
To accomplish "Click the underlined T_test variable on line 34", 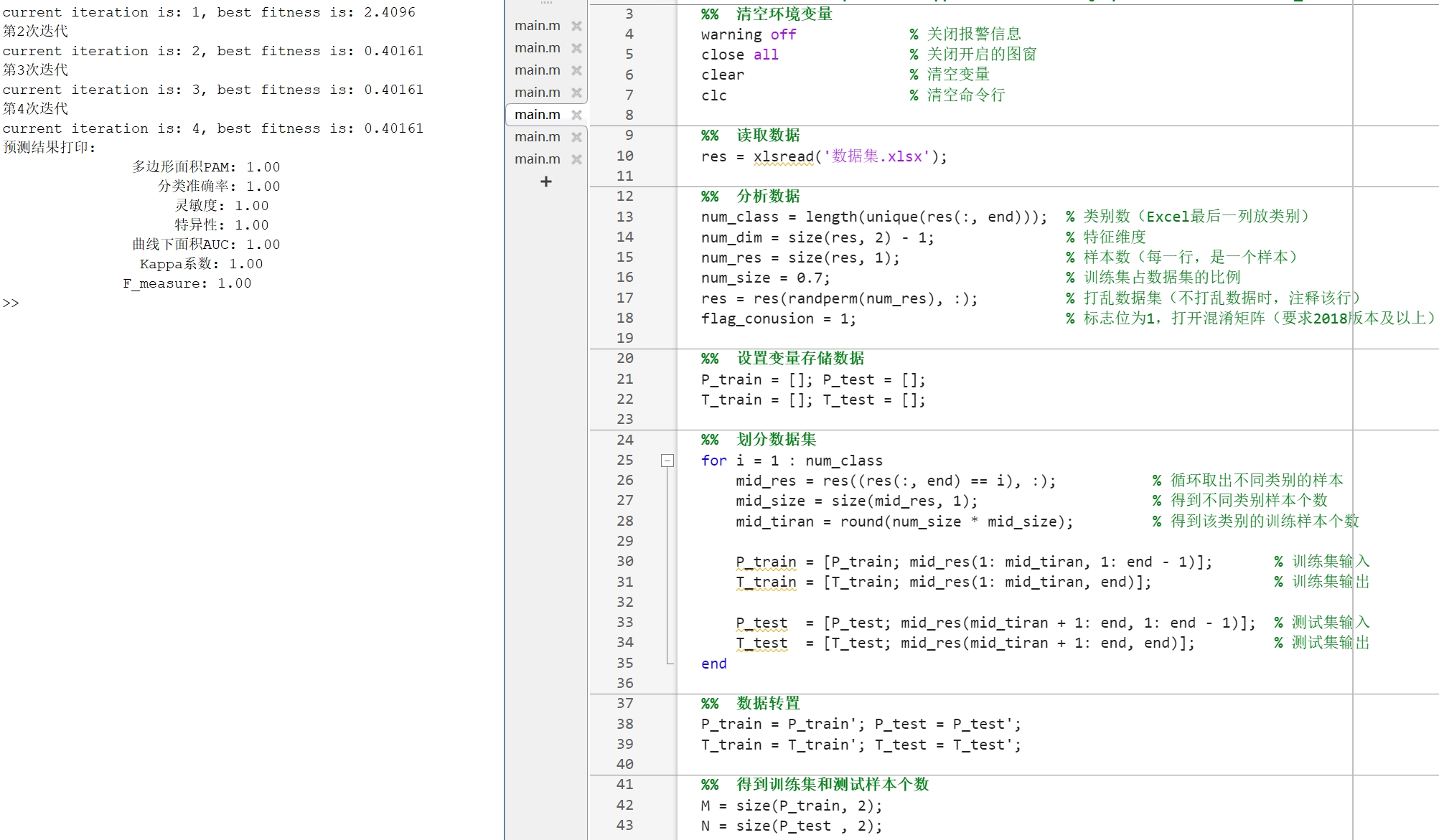I will click(x=761, y=643).
